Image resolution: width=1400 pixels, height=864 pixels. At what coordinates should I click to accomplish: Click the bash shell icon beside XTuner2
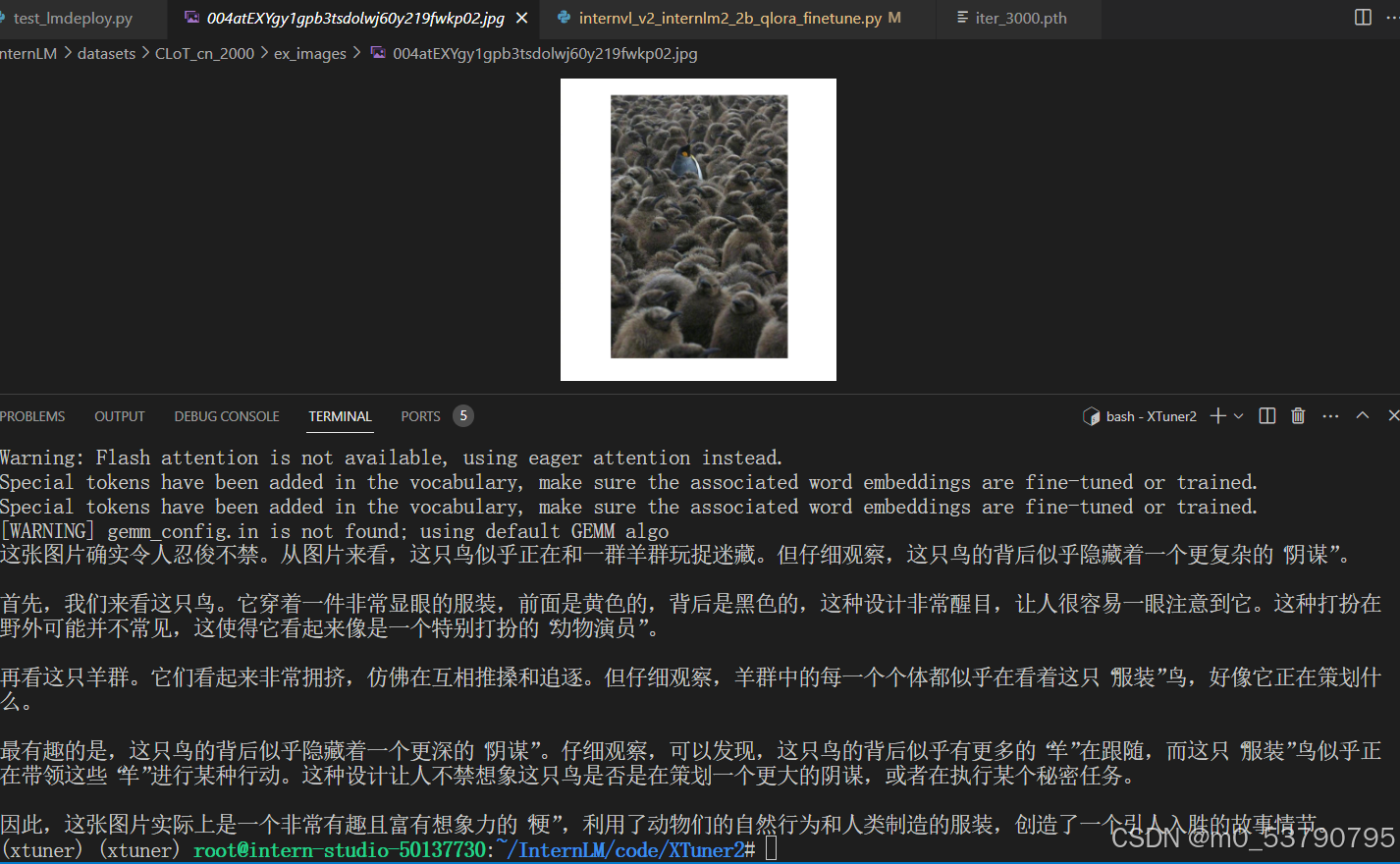point(1092,415)
